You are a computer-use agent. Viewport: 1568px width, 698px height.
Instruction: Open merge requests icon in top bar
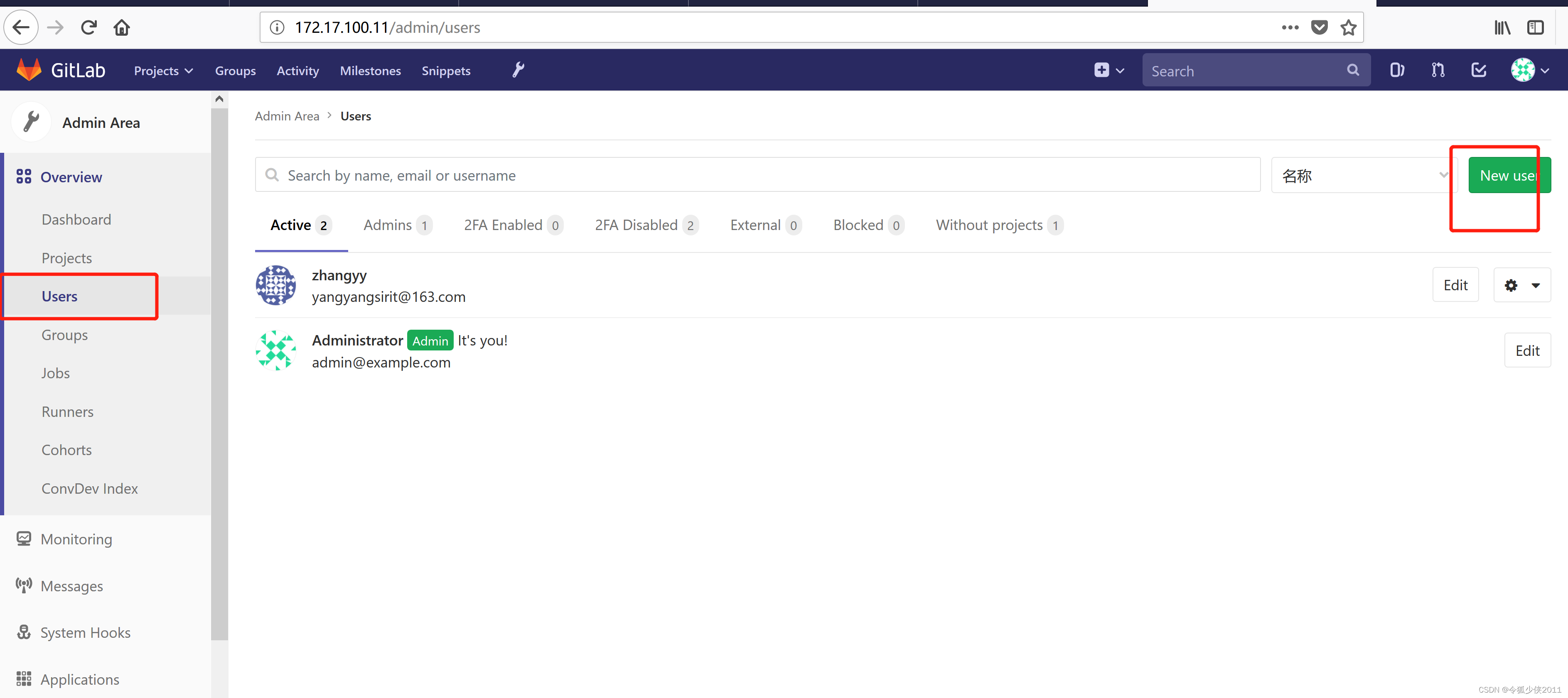[1438, 70]
